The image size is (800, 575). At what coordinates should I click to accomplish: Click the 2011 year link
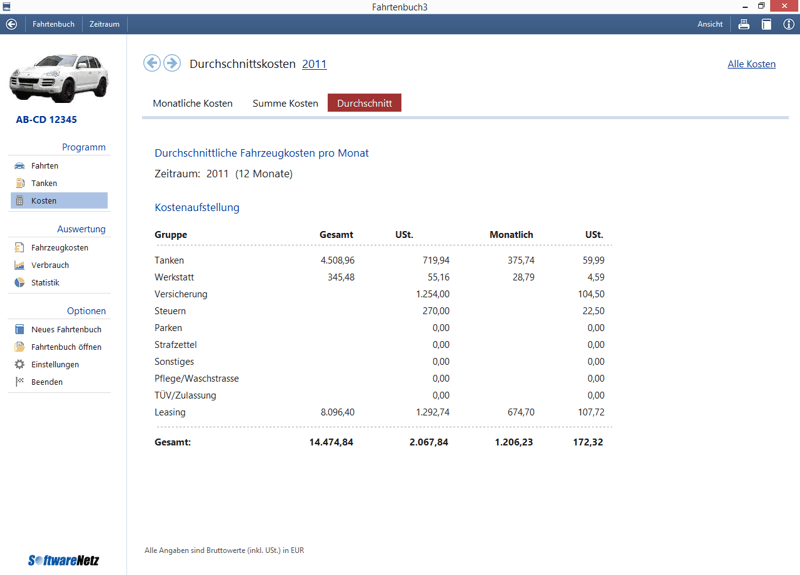click(314, 64)
